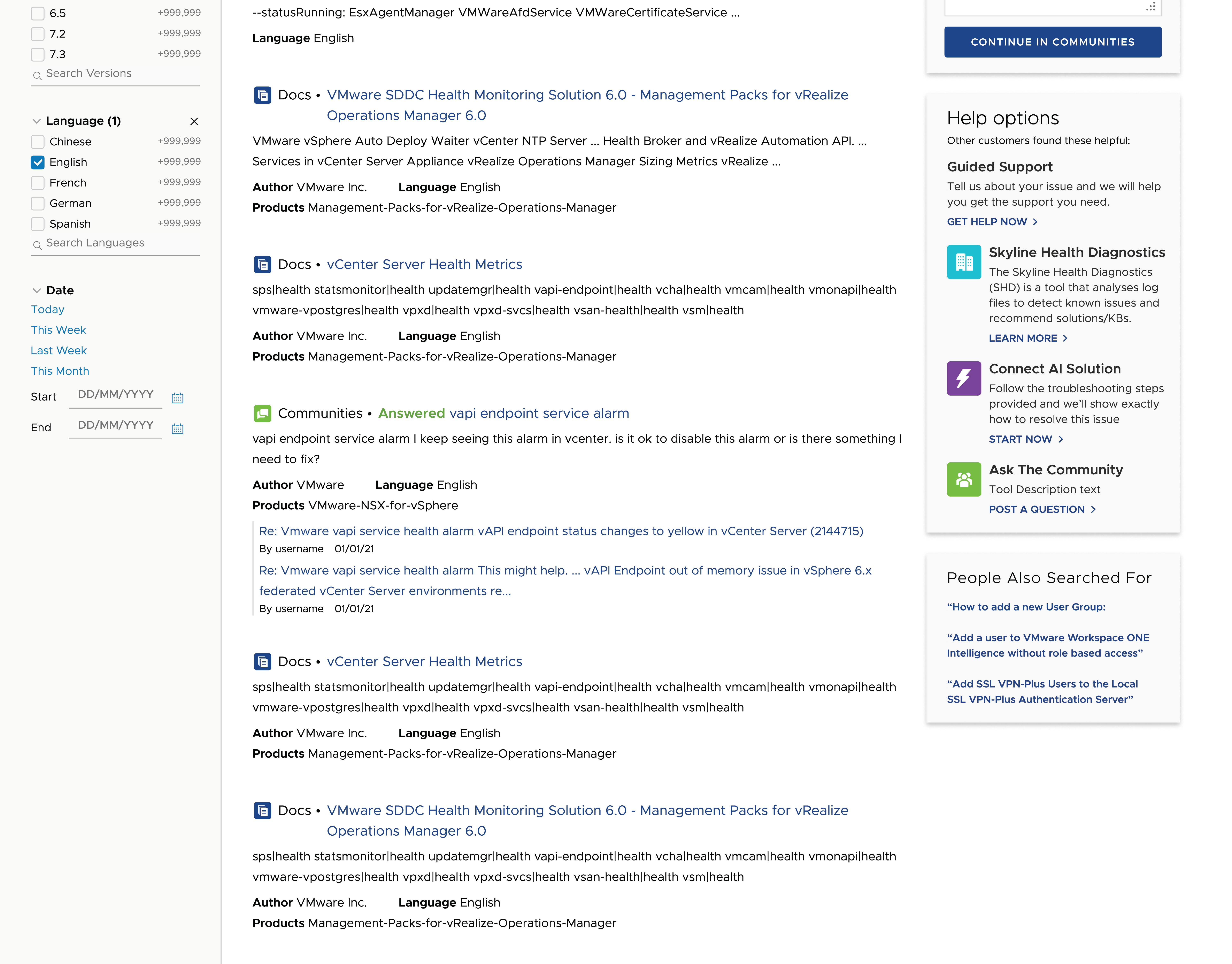Screen dimensions: 1232x964
Task: Click Communities icon next to vapi endpoint alarm
Action: tap(262, 413)
